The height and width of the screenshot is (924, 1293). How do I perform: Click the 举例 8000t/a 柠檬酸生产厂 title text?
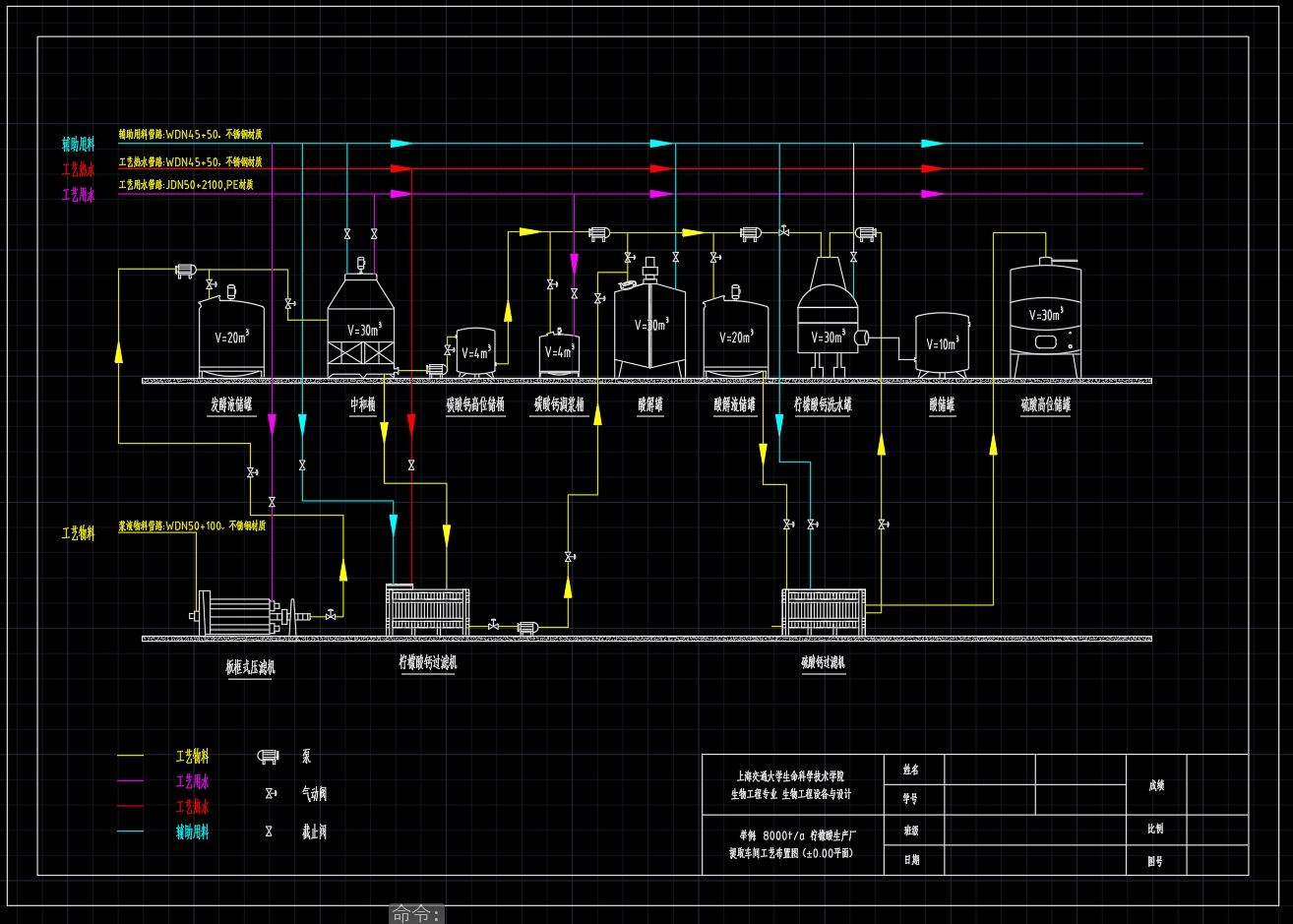coord(798,834)
